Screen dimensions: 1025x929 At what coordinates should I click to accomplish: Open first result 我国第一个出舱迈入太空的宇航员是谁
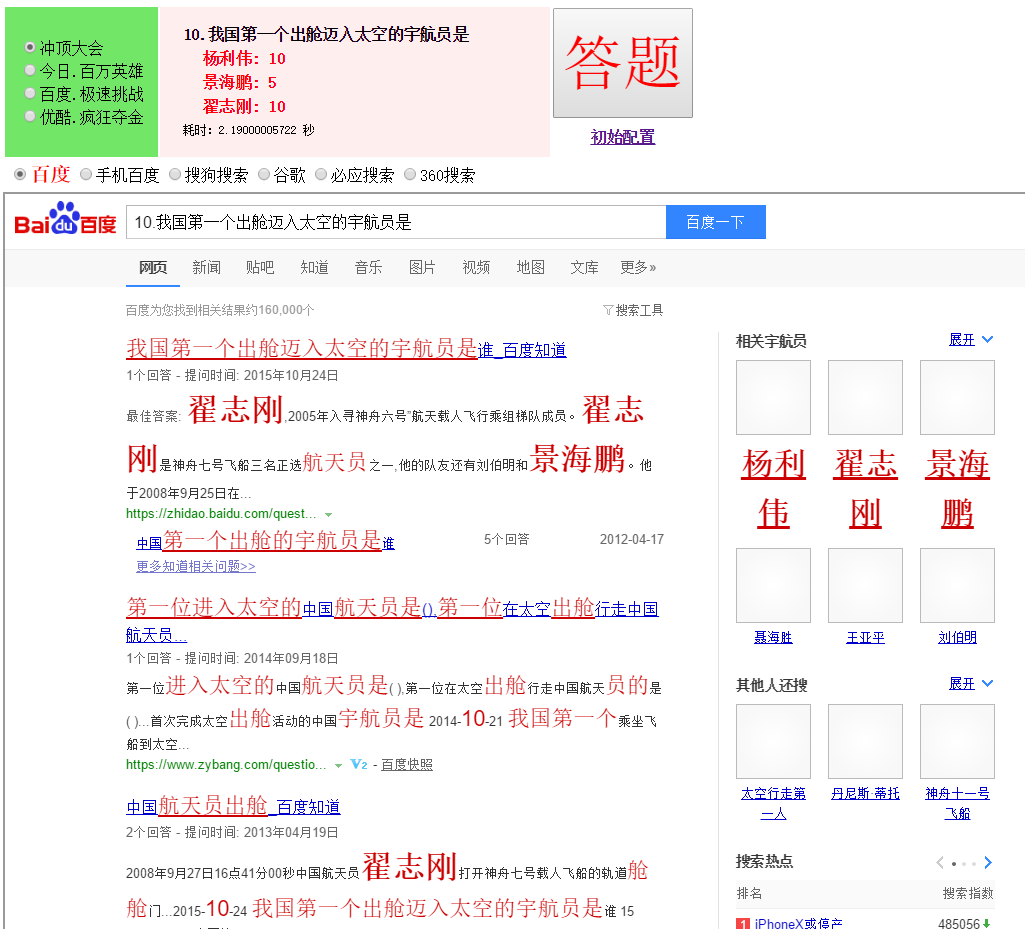tap(346, 349)
